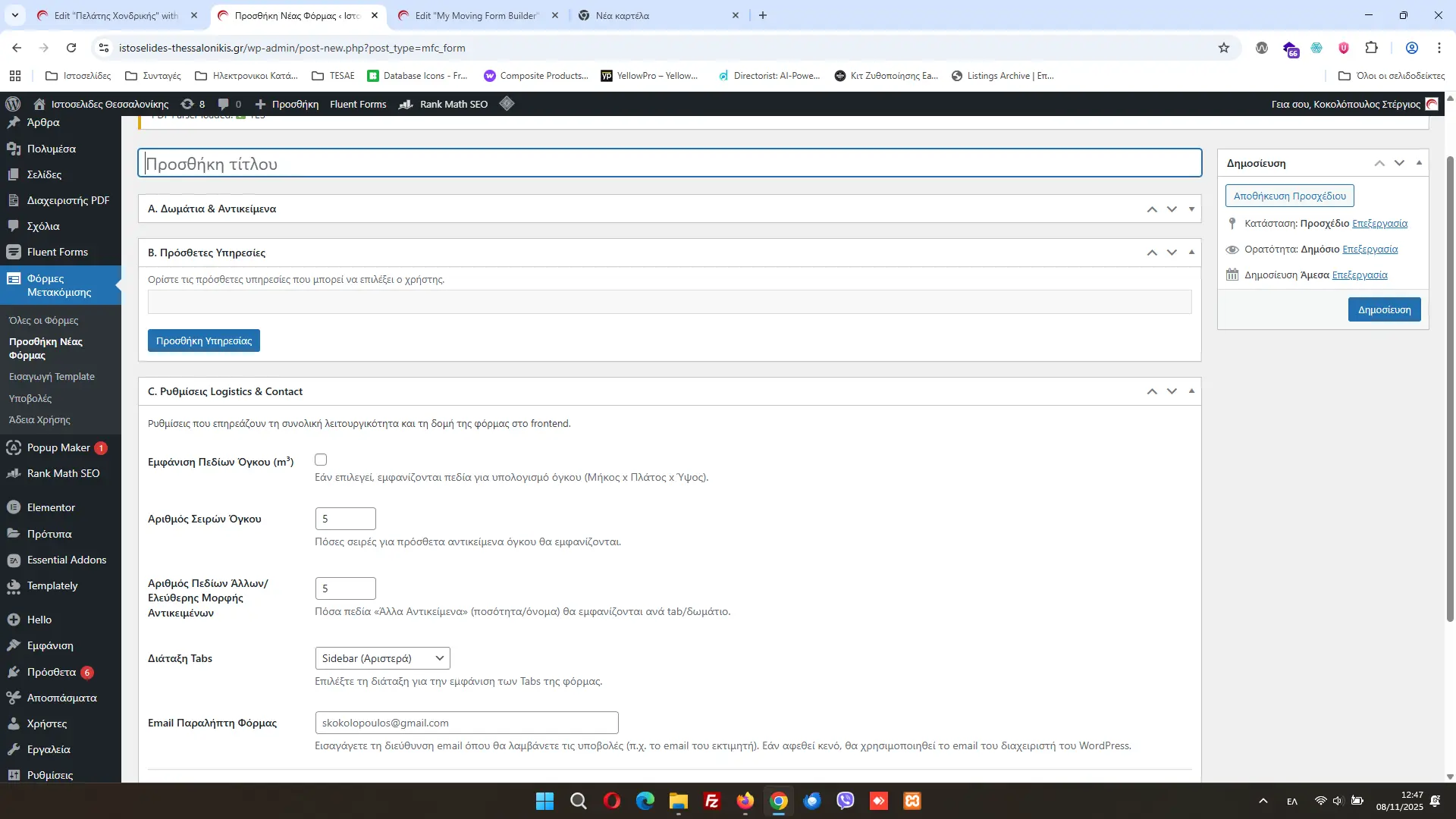Open the Διάταξη Tabs dropdown
This screenshot has width=1456, height=819.
tap(382, 658)
